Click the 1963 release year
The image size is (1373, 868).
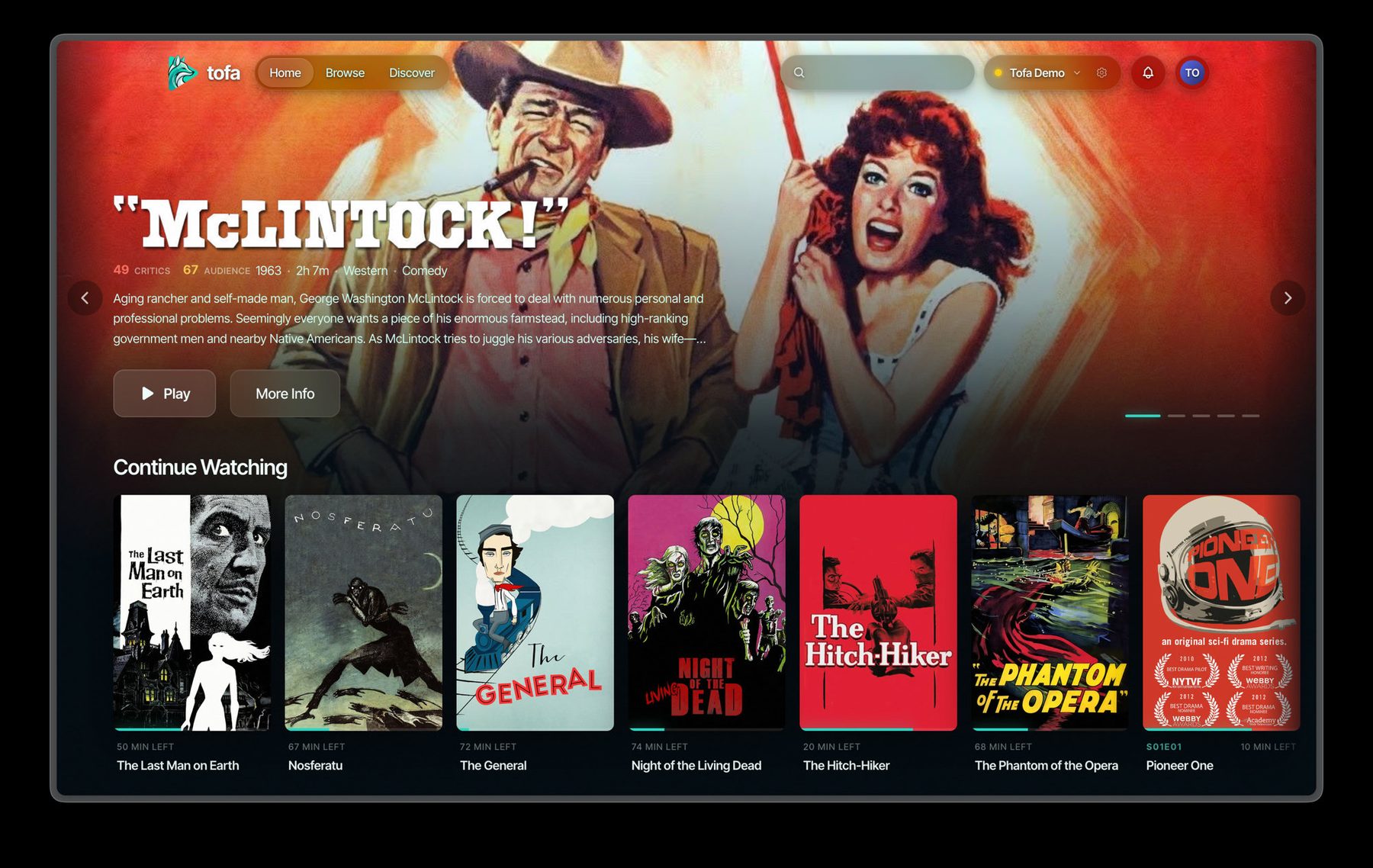point(268,271)
